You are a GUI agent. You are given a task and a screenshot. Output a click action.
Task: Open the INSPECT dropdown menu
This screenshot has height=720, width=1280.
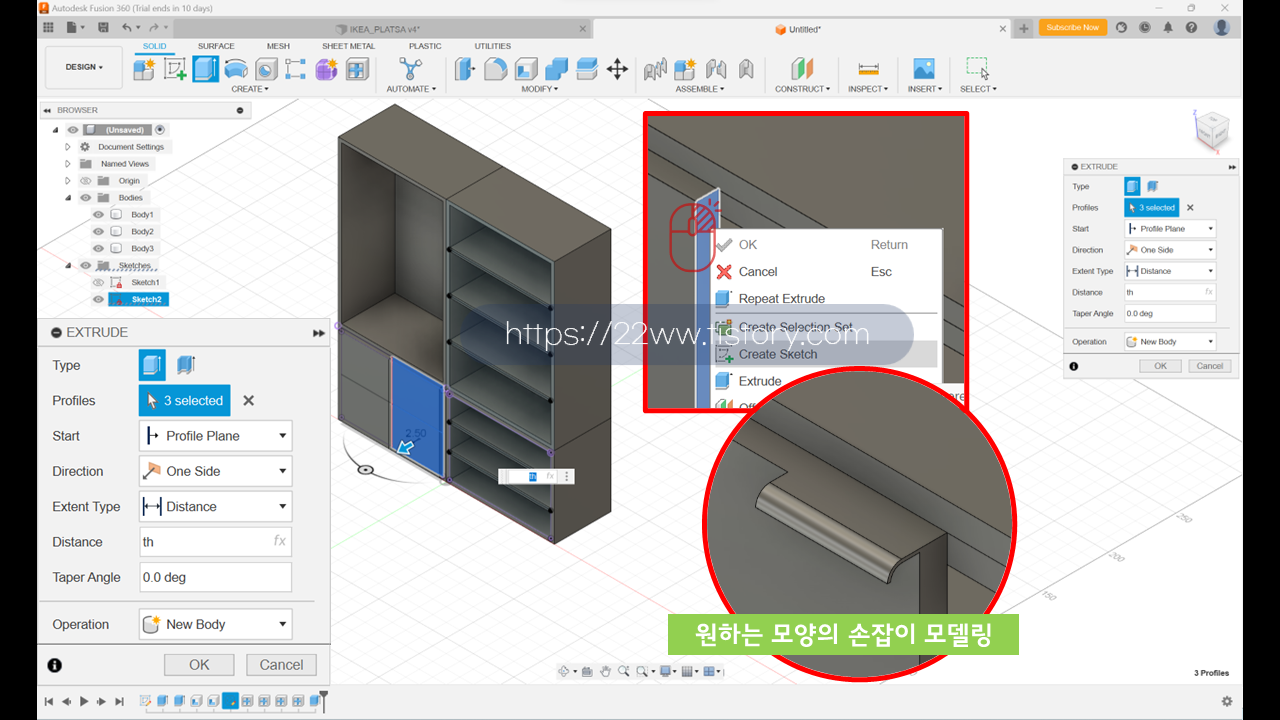coord(867,89)
